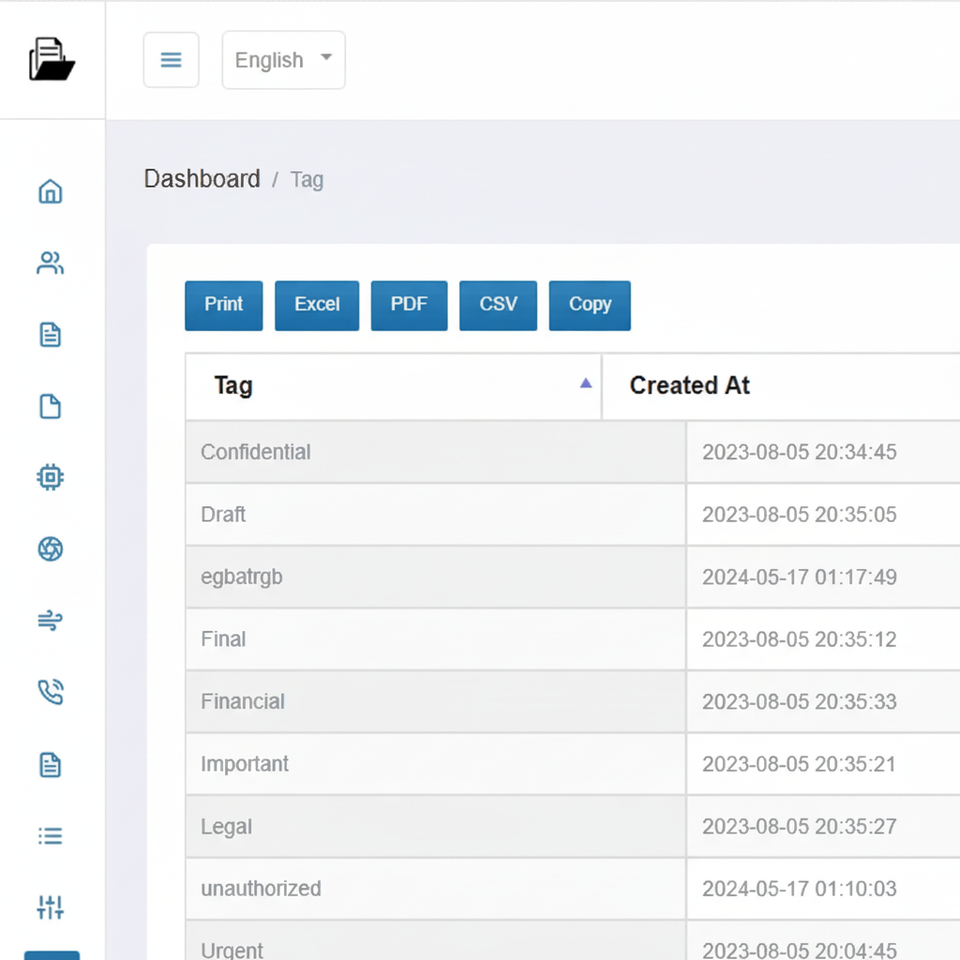This screenshot has width=960, height=960.
Task: Click the aperture icon in sidebar
Action: coord(50,549)
